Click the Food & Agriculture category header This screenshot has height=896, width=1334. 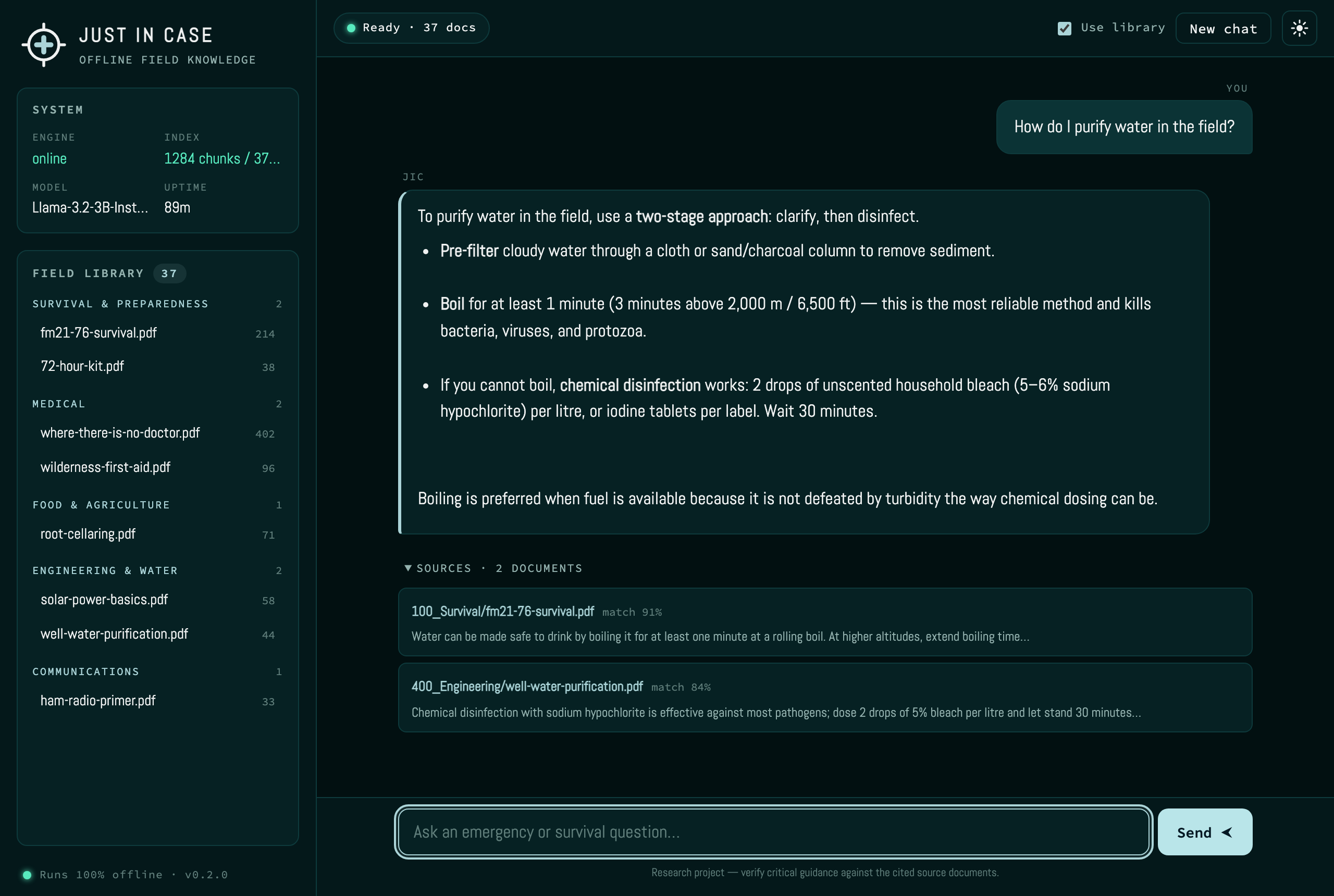point(158,505)
